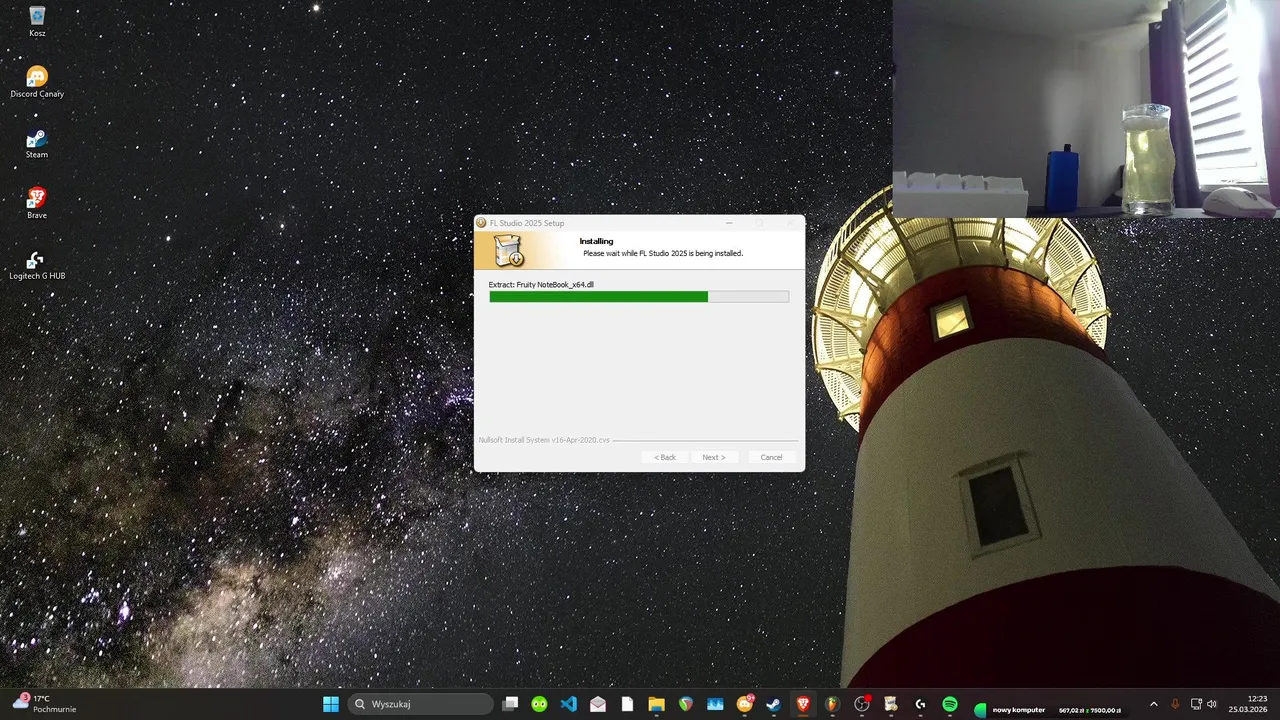Switch to Steam in the taskbar
Viewport: 1280px width, 720px height.
click(773, 704)
